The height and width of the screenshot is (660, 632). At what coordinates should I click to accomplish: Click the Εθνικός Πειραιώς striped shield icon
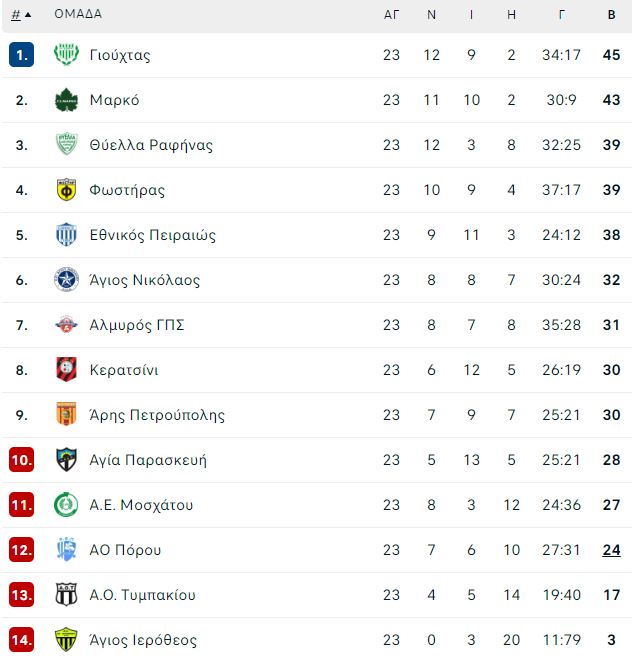pyautogui.click(x=67, y=234)
